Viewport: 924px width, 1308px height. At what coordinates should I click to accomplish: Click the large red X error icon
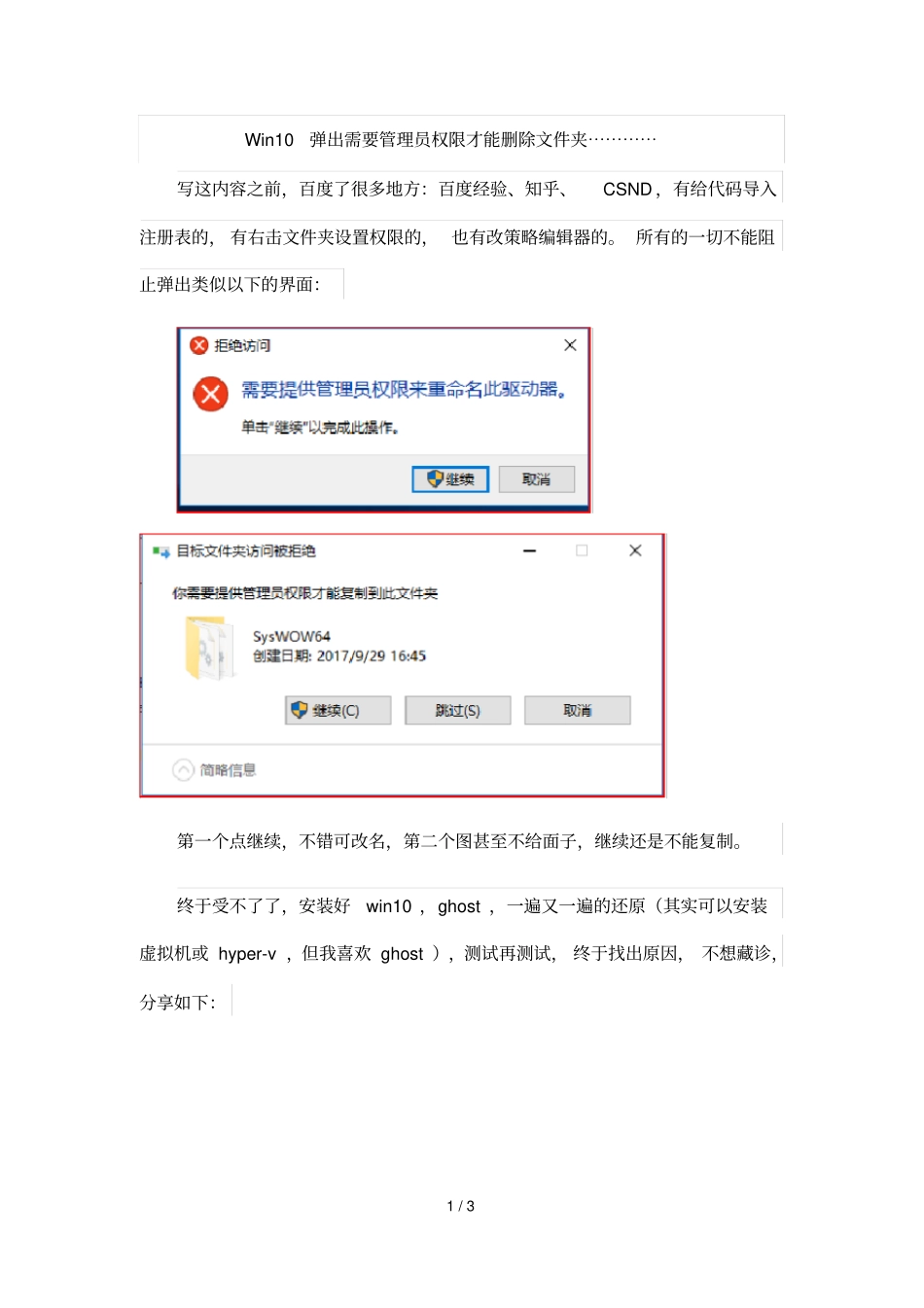coord(210,394)
